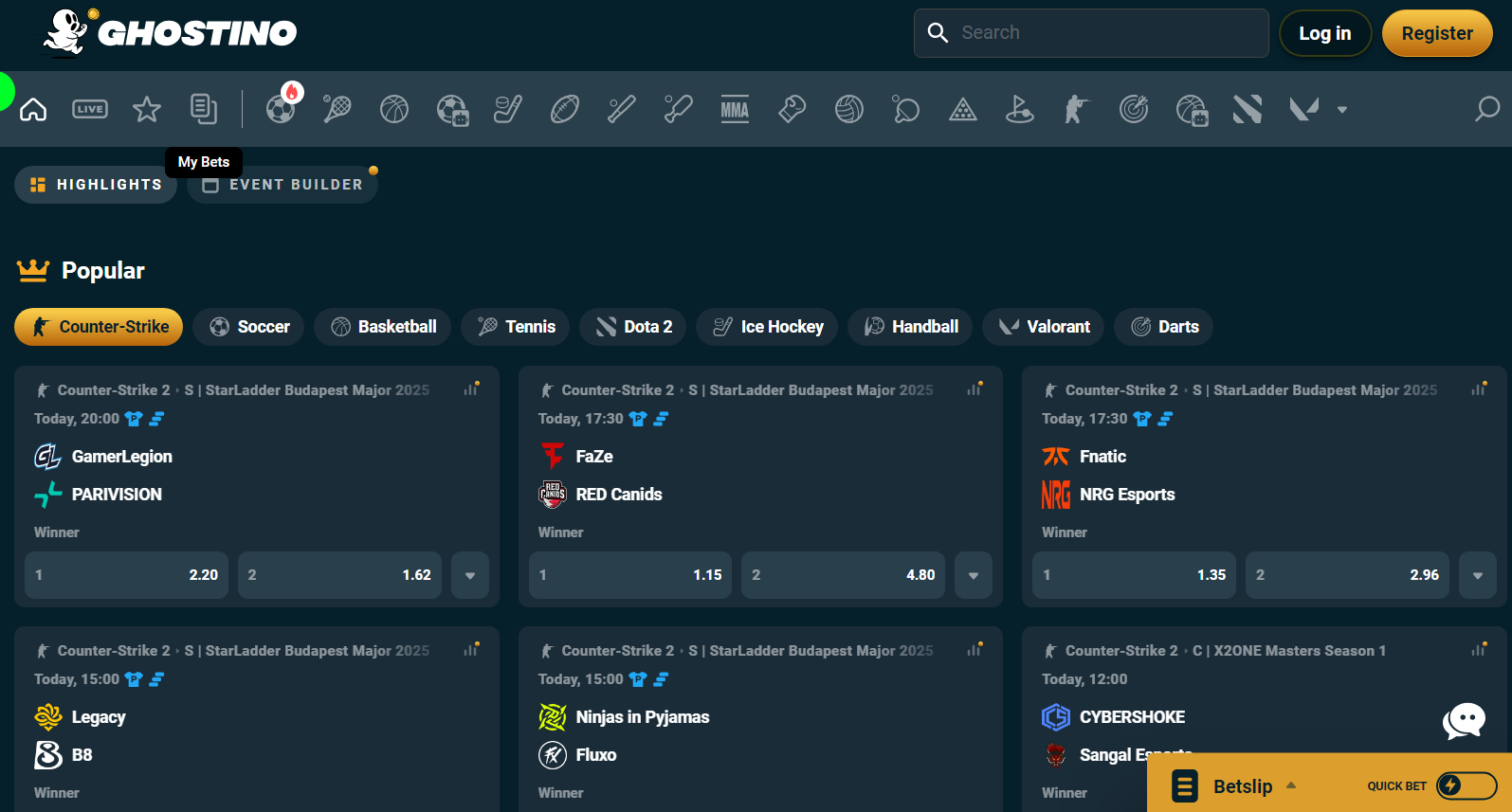Switch to Highlights tab
The width and height of the screenshot is (1512, 812).
(x=96, y=185)
